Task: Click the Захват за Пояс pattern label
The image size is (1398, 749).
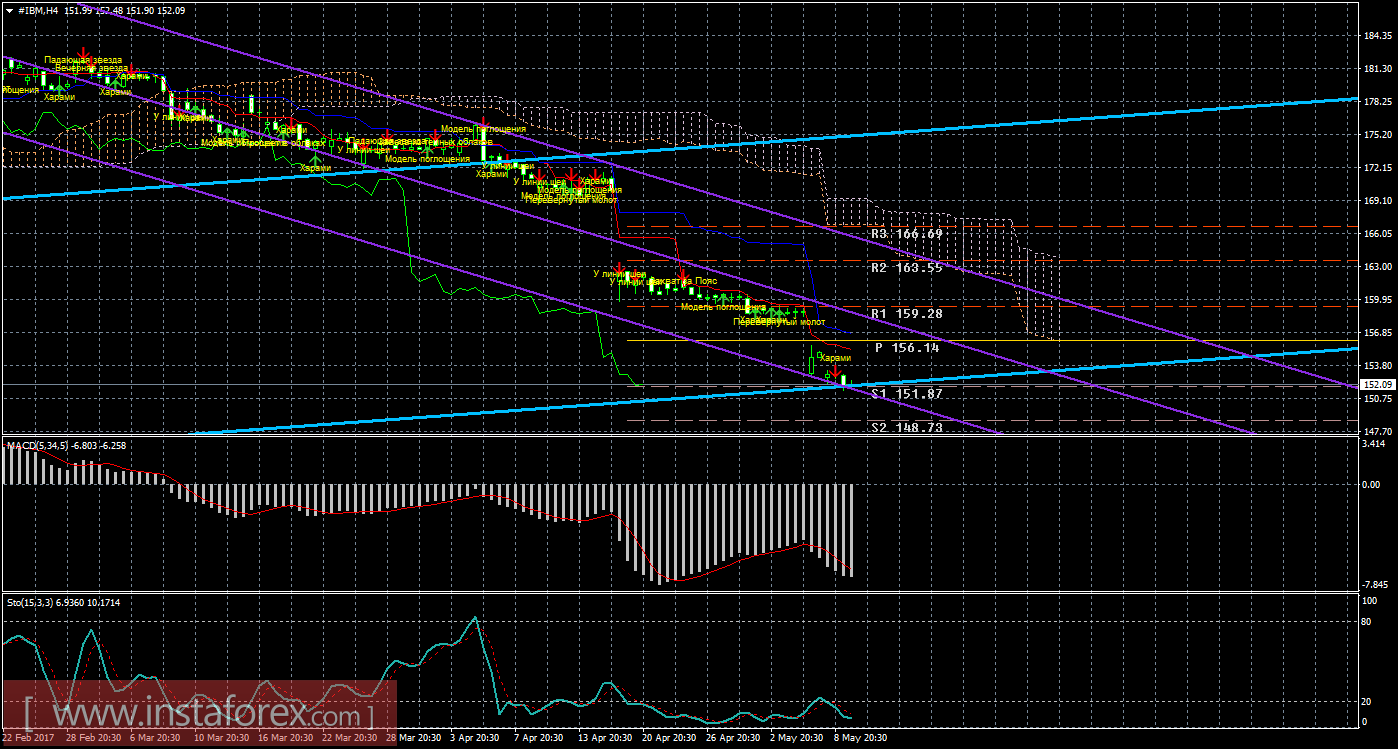Action: click(x=683, y=282)
